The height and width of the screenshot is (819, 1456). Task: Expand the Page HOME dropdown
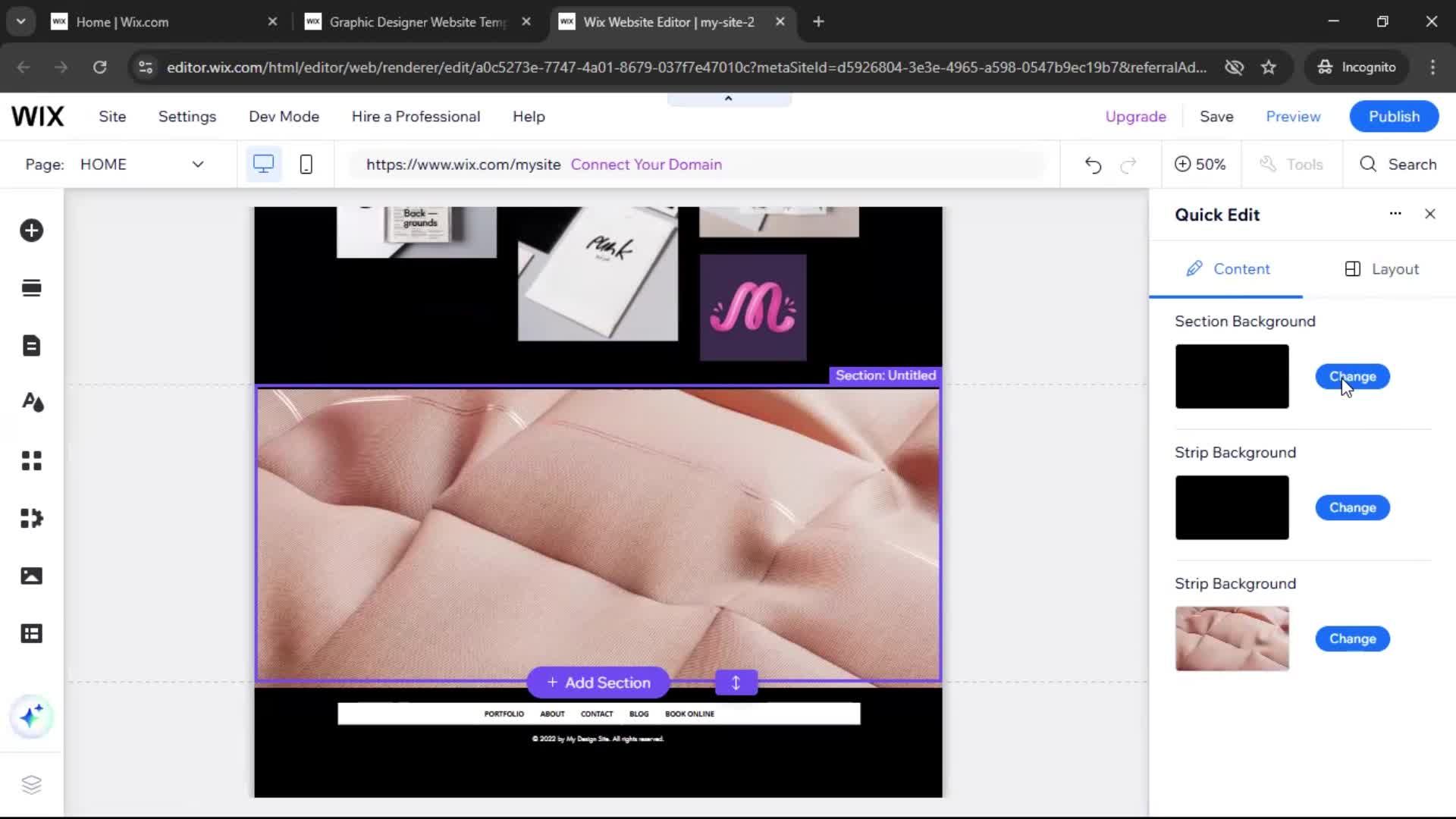[198, 165]
